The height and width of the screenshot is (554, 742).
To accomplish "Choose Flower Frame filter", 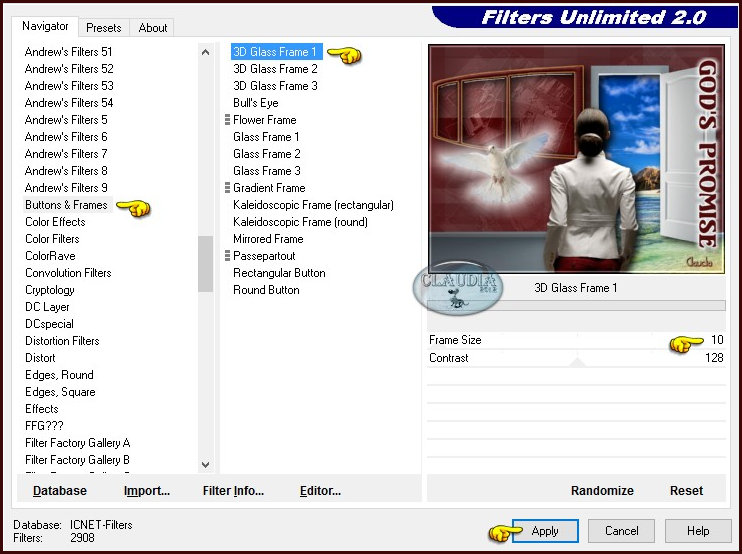I will click(x=265, y=120).
